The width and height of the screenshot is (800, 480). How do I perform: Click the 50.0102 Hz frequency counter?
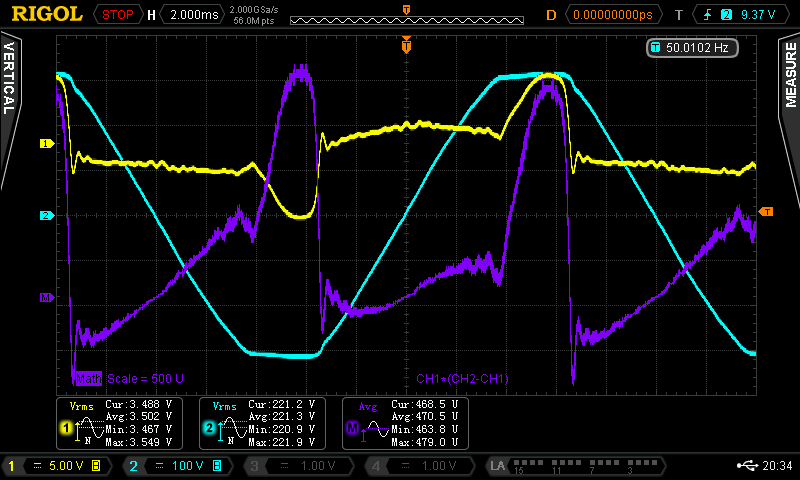pos(692,48)
